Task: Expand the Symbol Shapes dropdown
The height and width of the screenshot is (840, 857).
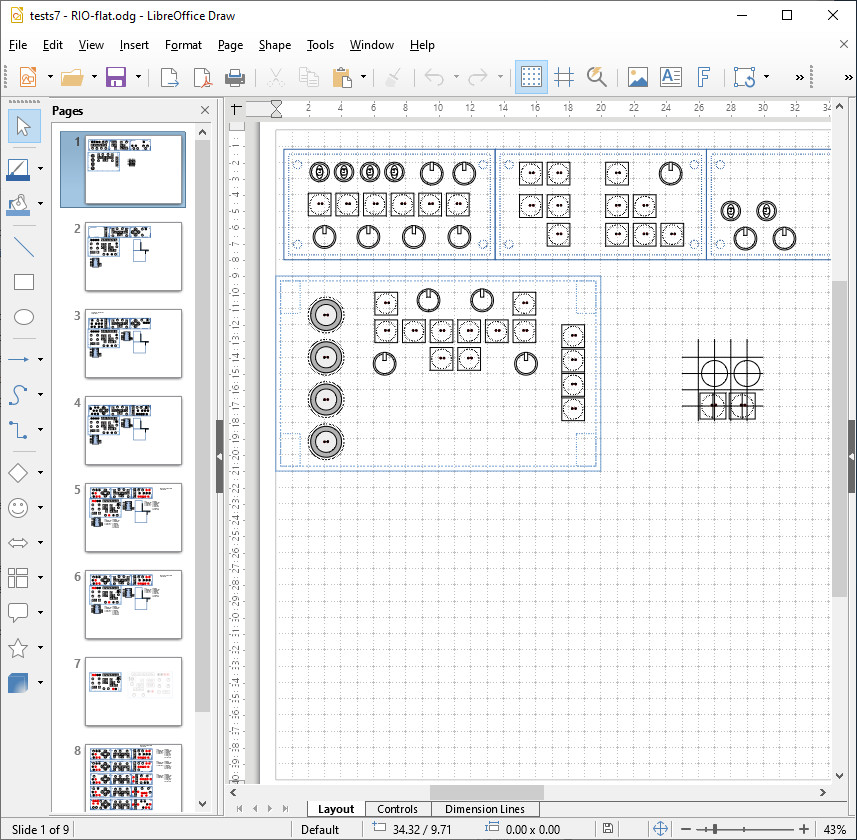Action: click(41, 508)
